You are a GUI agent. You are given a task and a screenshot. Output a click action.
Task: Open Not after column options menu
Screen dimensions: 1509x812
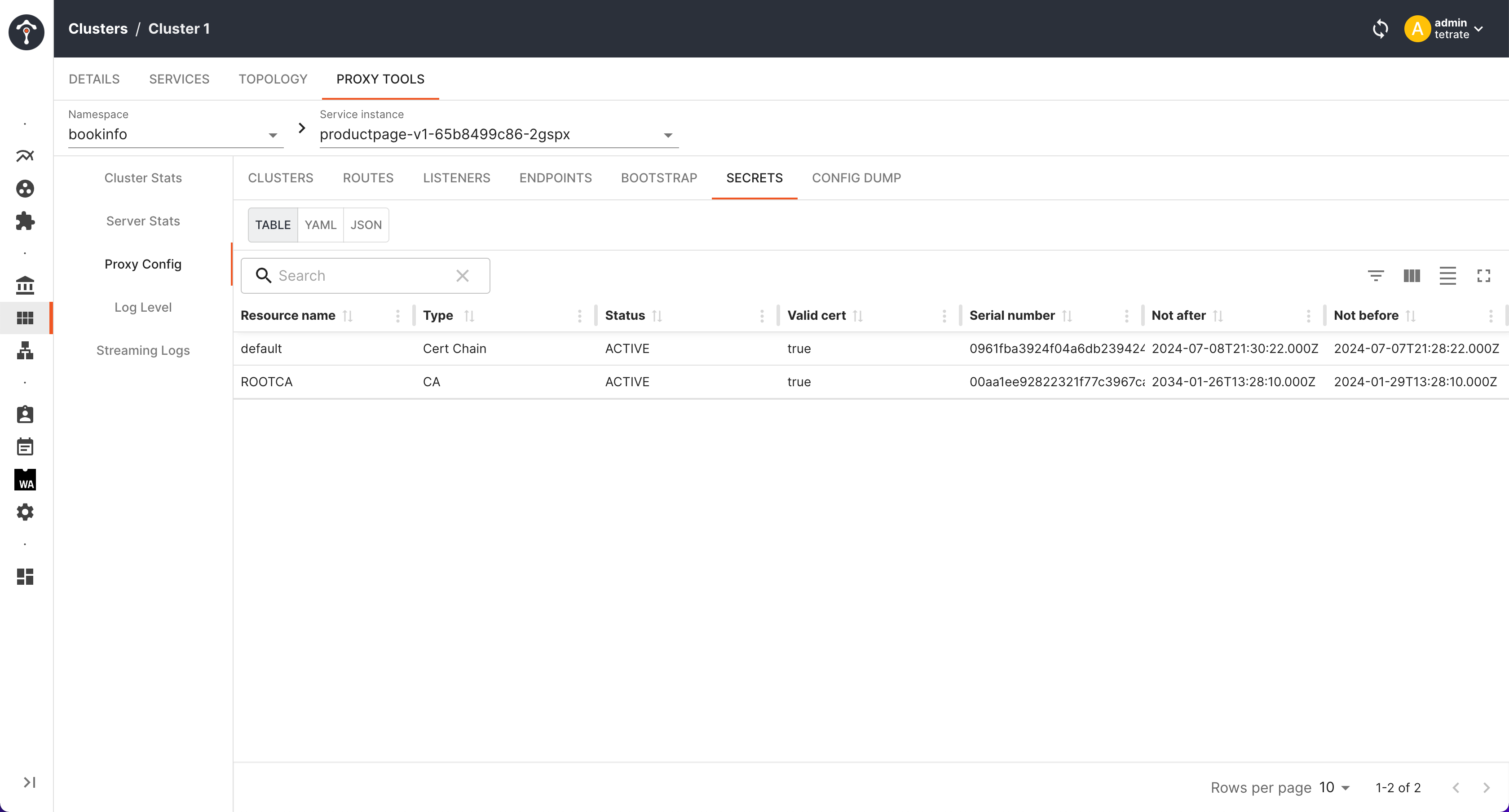point(1309,316)
